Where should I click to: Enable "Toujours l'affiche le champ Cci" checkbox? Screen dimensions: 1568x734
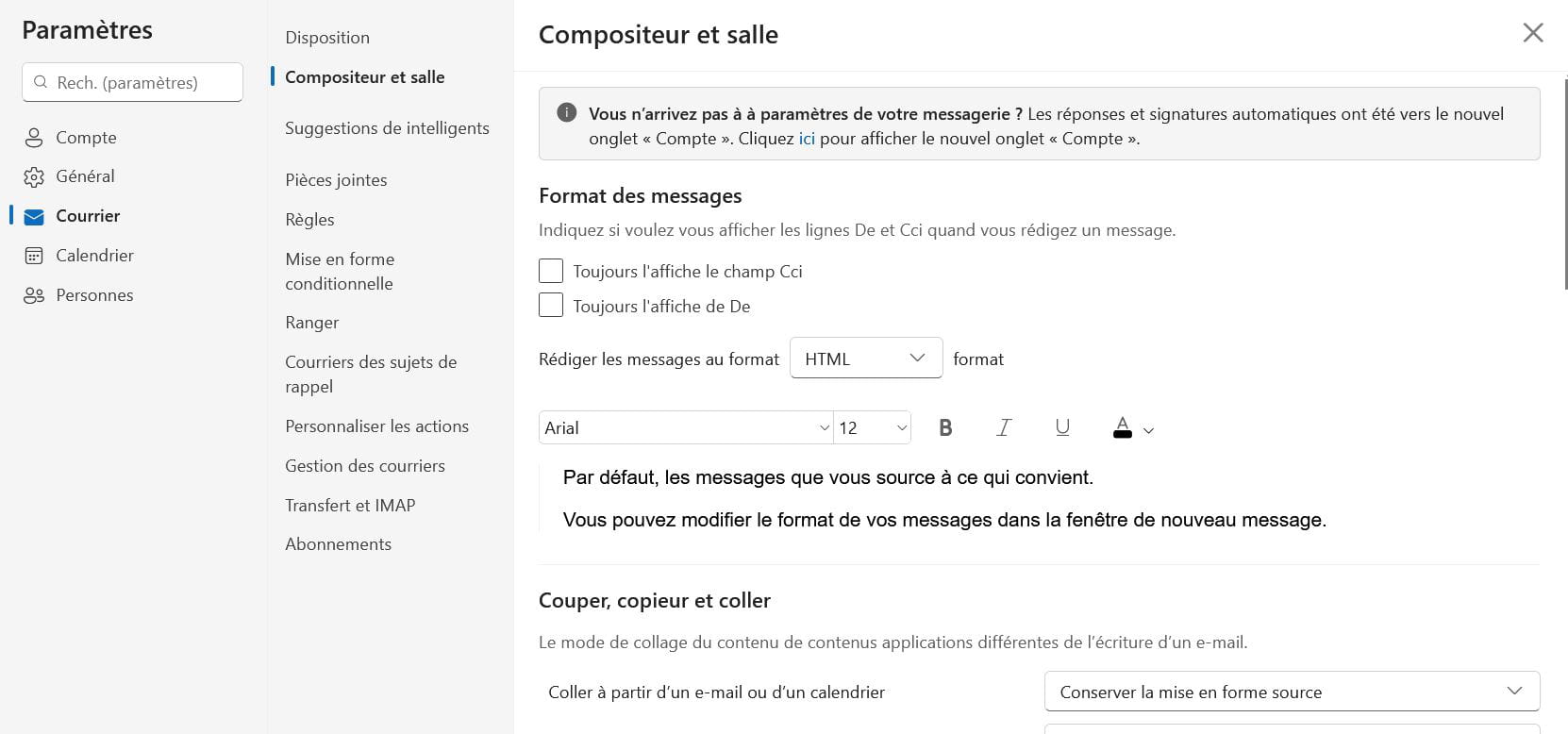click(551, 272)
